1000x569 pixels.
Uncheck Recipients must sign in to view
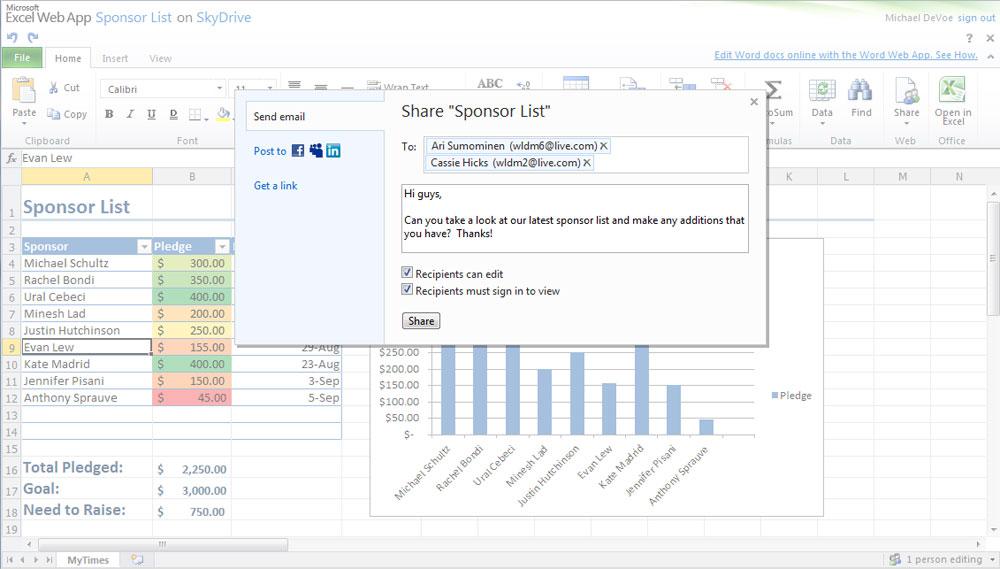(x=407, y=290)
